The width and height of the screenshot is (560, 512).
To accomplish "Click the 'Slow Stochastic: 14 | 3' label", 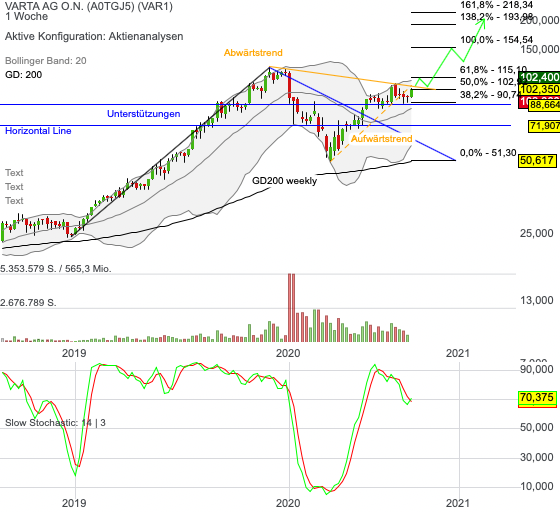I will 55,423.
